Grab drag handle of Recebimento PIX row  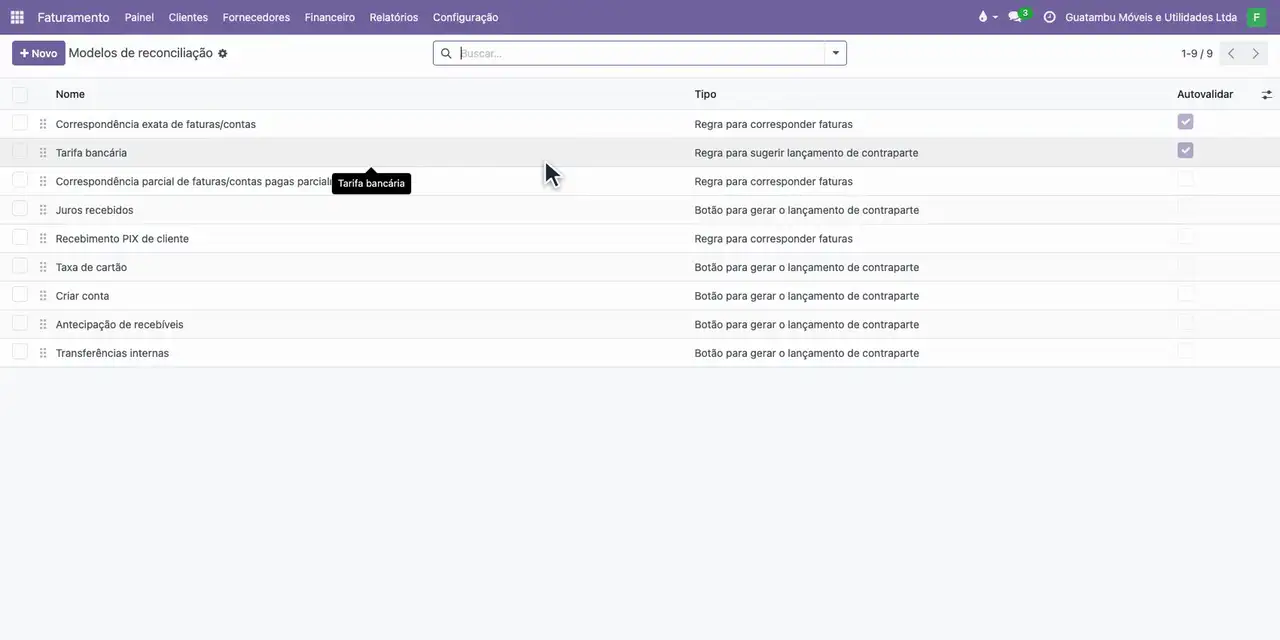[x=43, y=239]
